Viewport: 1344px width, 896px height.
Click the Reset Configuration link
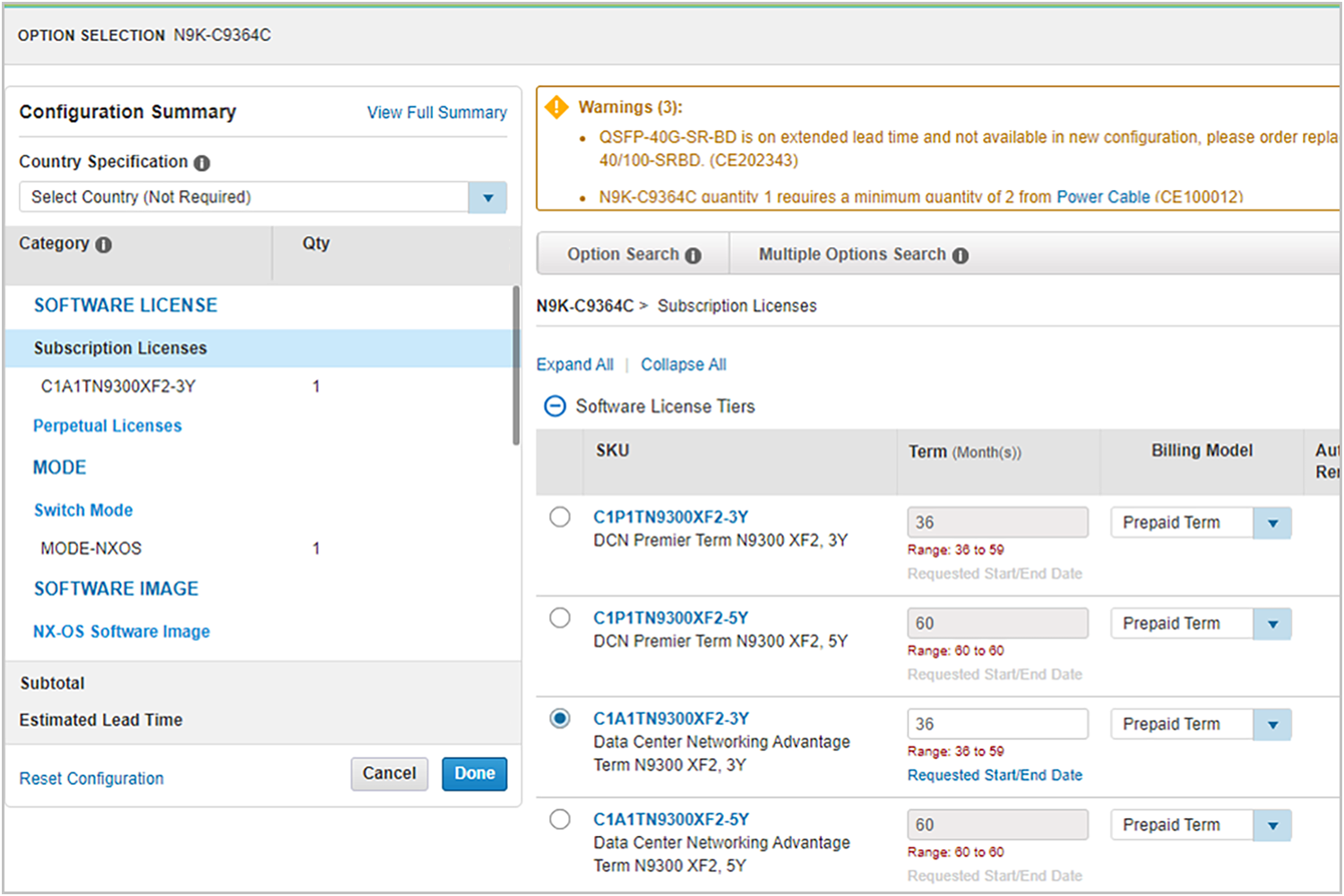click(x=91, y=779)
